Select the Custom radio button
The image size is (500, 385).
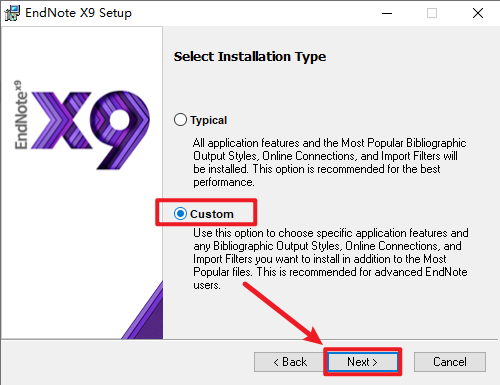coord(180,214)
